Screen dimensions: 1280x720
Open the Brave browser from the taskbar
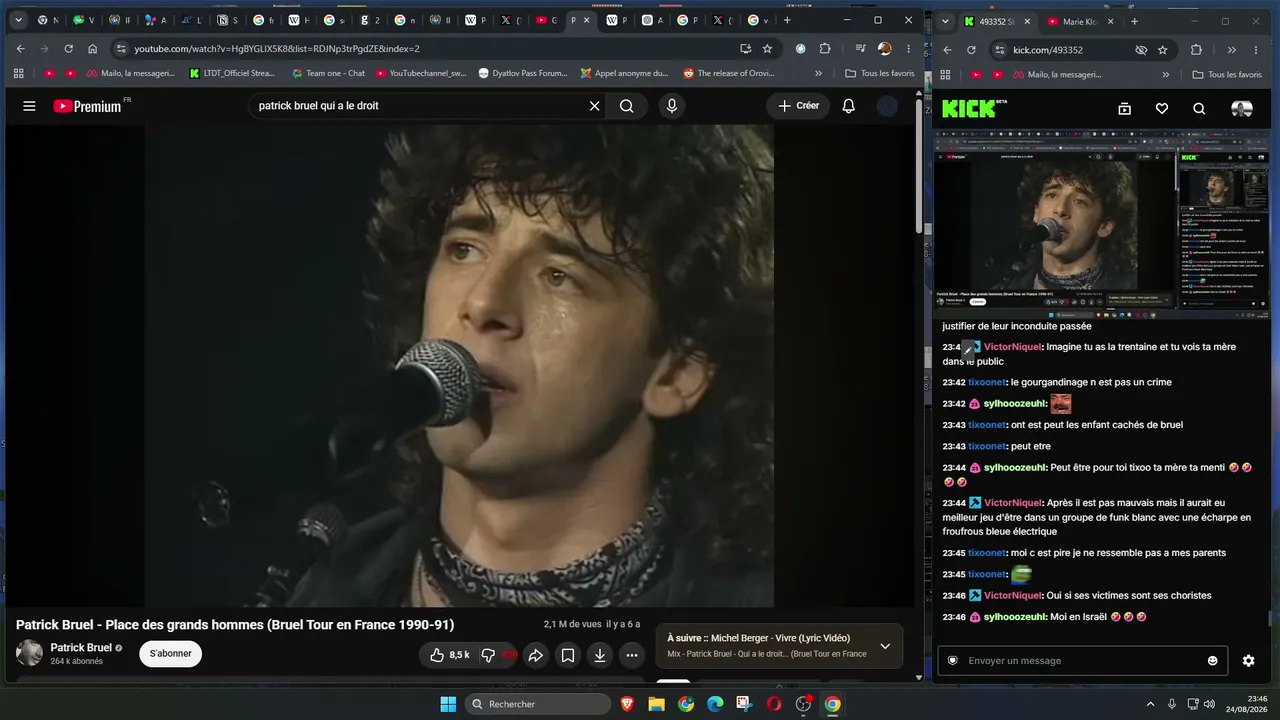tap(627, 704)
